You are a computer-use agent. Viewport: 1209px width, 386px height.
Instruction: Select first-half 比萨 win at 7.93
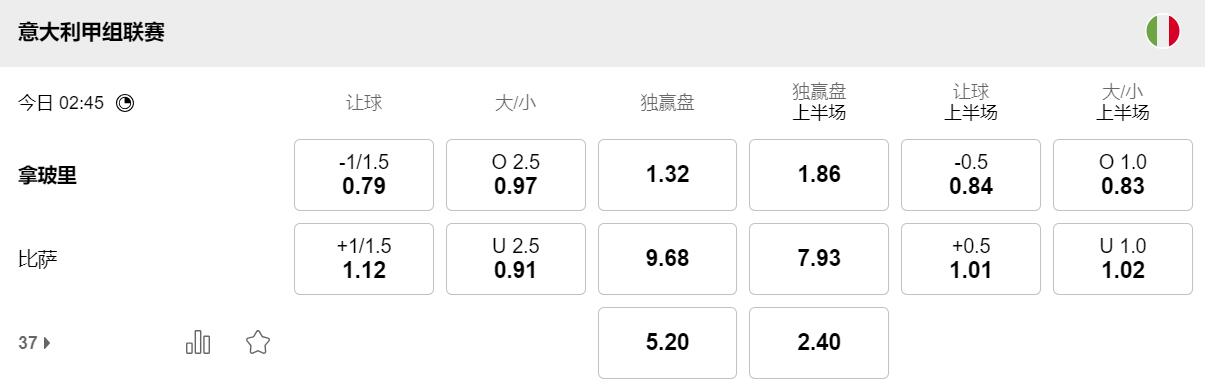819,259
